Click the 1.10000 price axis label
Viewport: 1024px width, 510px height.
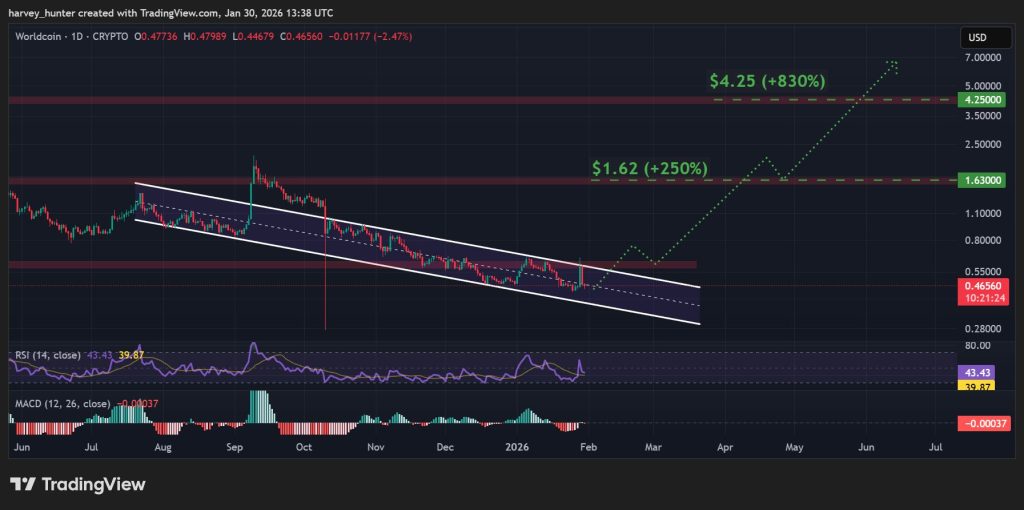tap(981, 214)
